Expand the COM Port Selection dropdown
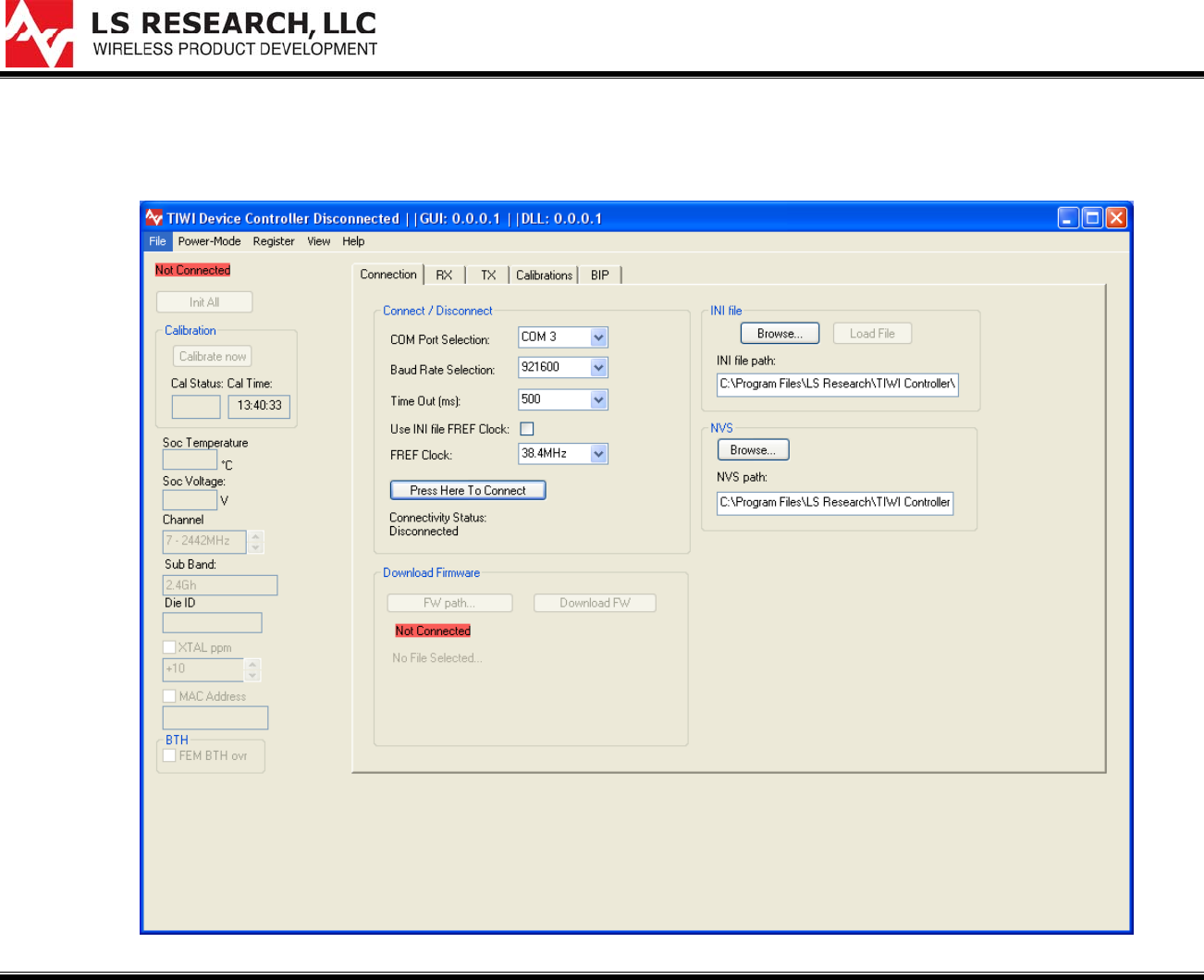1204x980 pixels. [x=598, y=337]
